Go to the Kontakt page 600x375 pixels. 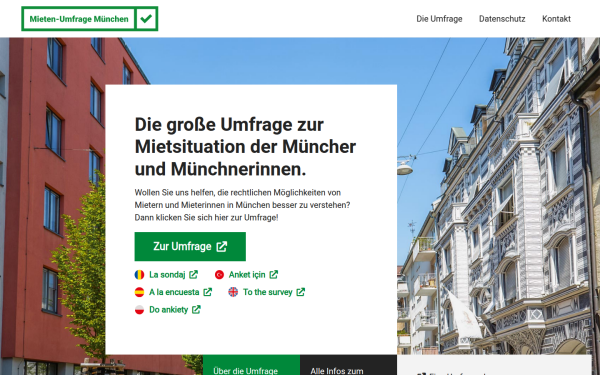click(556, 19)
